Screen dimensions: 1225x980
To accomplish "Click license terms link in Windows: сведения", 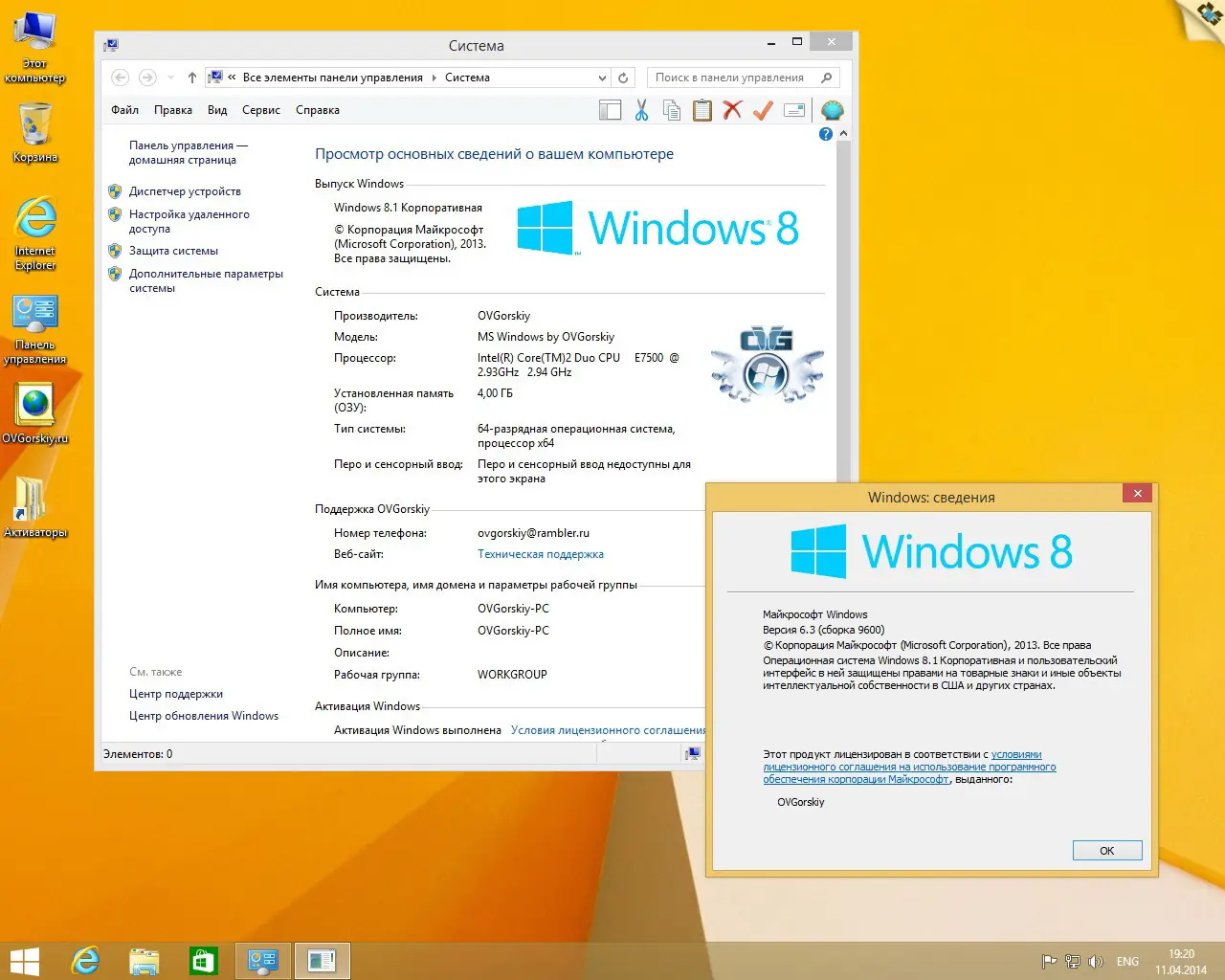I will (909, 767).
